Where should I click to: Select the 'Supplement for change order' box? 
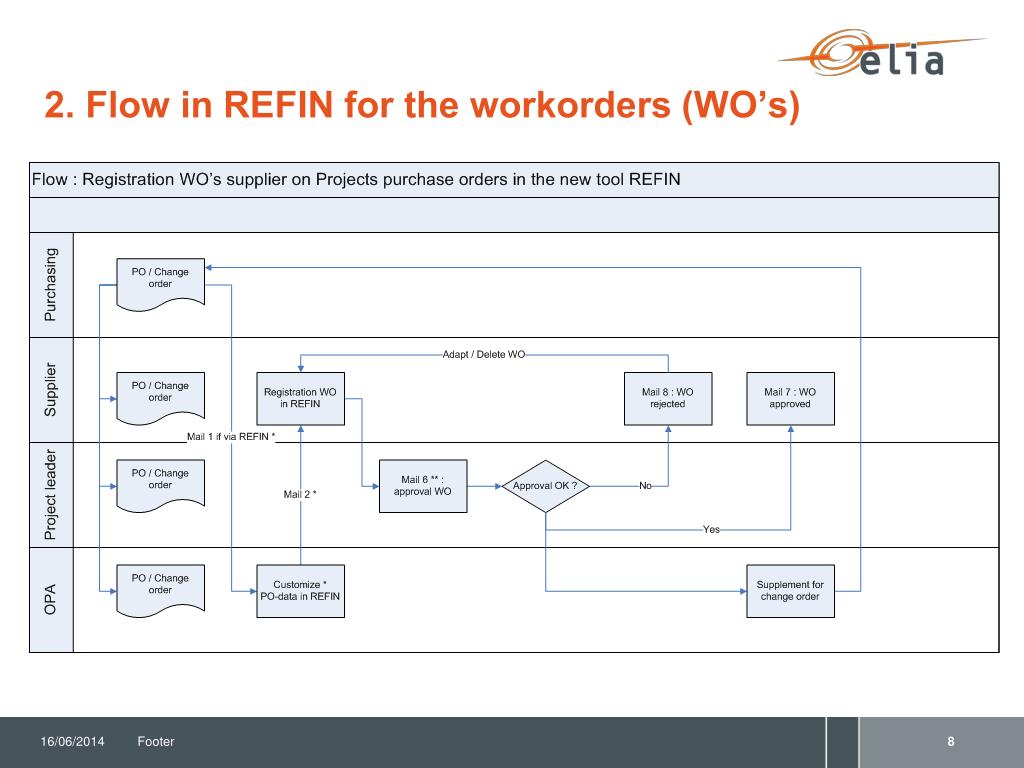[x=790, y=591]
